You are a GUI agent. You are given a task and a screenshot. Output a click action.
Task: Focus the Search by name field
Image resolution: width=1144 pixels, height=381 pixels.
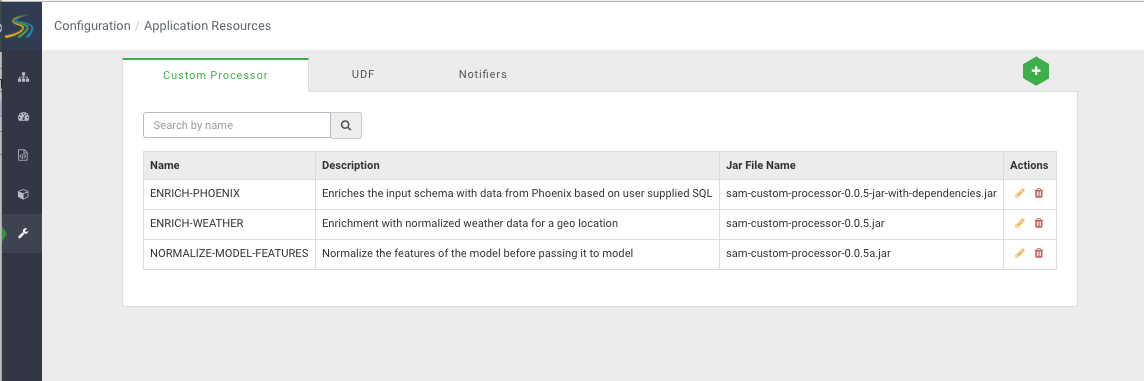point(237,126)
